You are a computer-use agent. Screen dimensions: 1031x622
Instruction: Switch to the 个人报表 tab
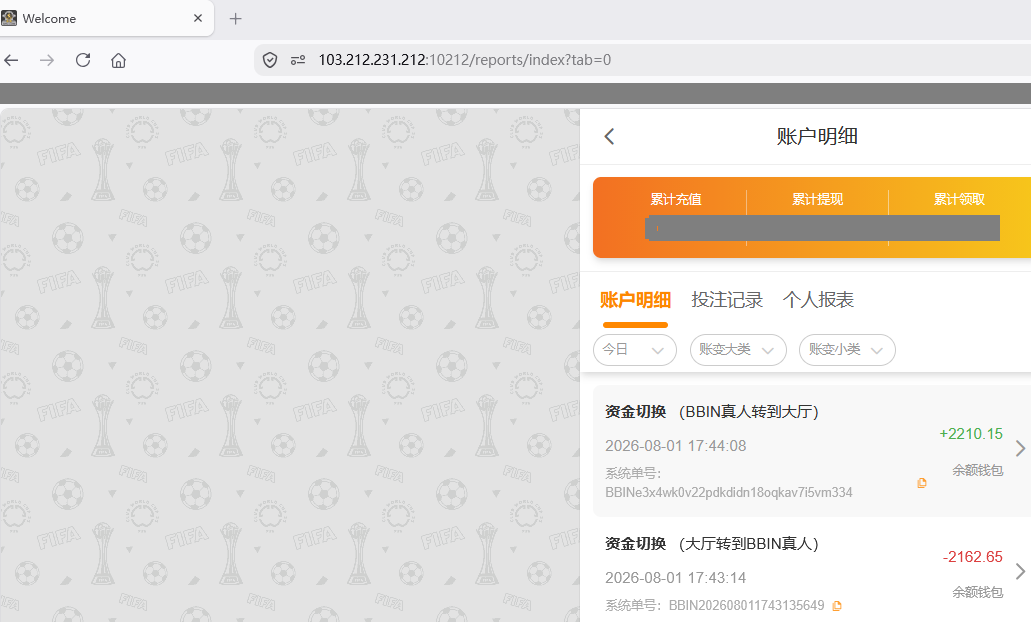pos(818,300)
